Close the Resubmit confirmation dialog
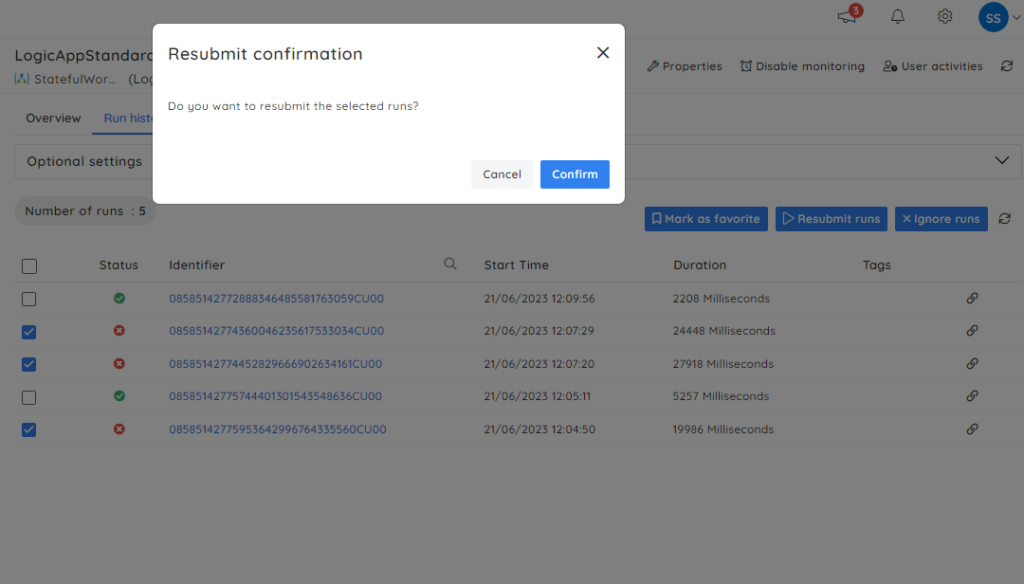The height and width of the screenshot is (584, 1024). (x=603, y=52)
